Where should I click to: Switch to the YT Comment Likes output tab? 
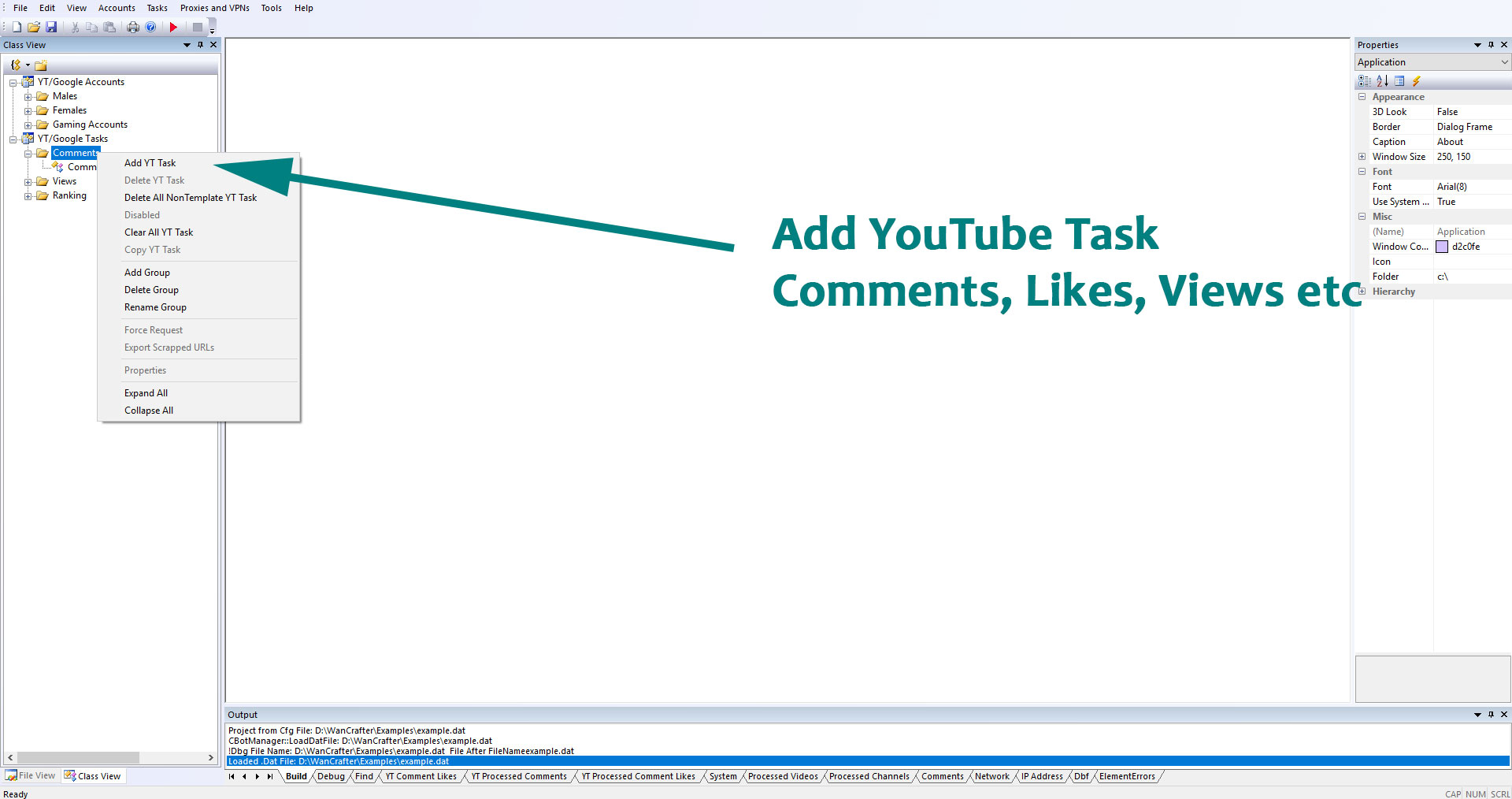(x=421, y=776)
